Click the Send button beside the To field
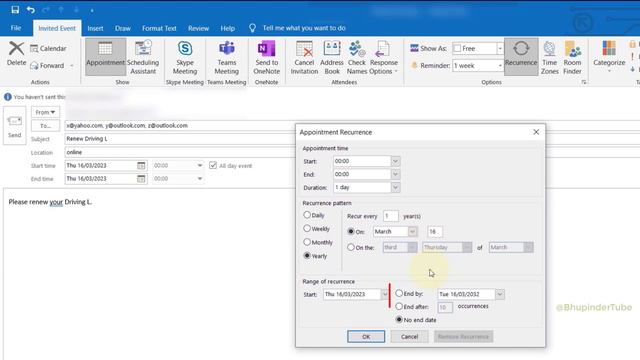The height and width of the screenshot is (360, 640). coord(15,126)
